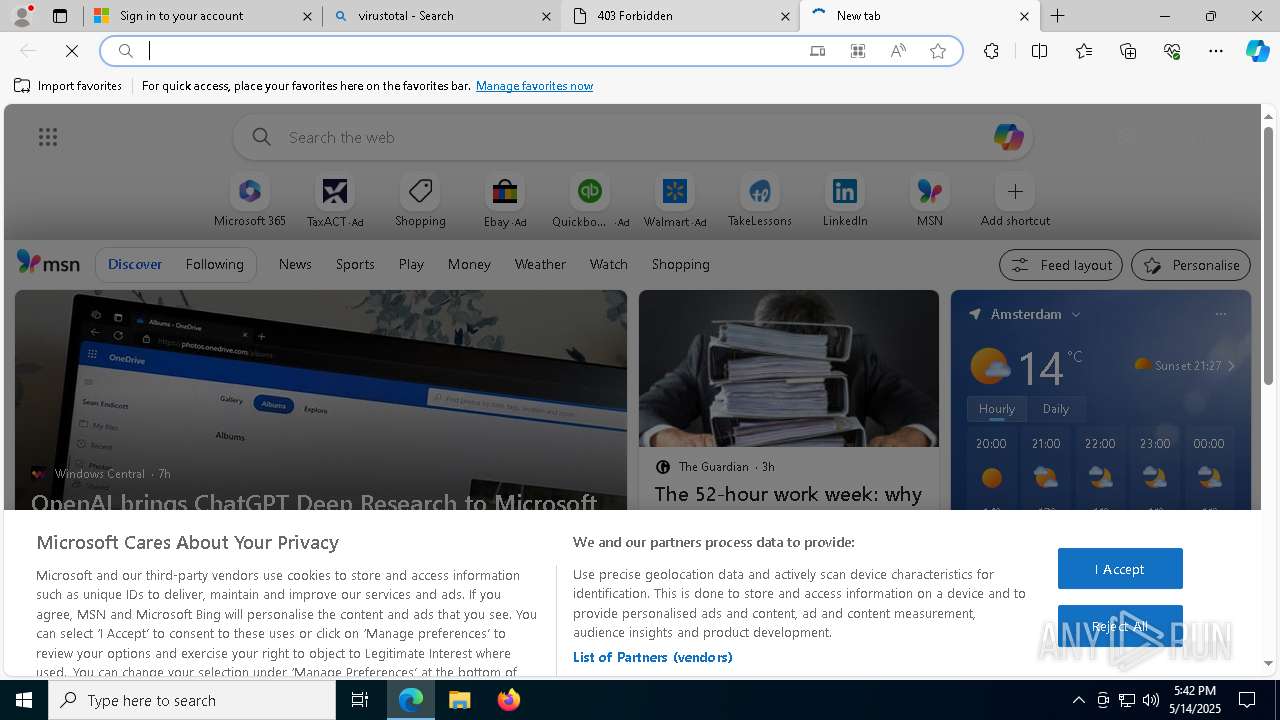
Task: Expand the Sunset 21:27 arrow
Action: click(x=1231, y=366)
